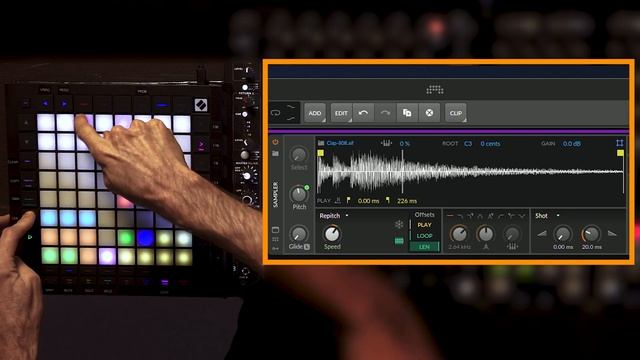
Task: Toggle the snowflake freeze icon
Action: (399, 224)
